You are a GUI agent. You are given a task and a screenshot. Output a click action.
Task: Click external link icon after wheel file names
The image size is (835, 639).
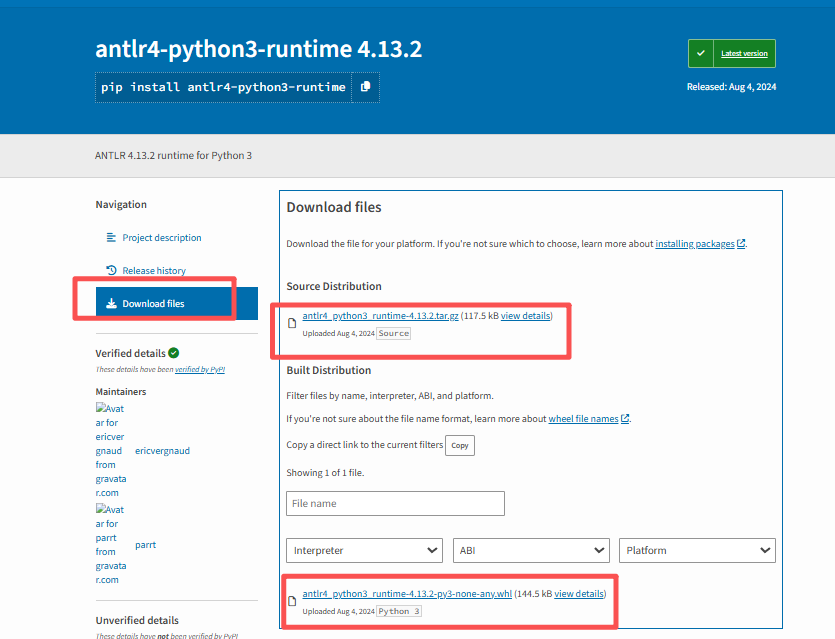point(625,419)
